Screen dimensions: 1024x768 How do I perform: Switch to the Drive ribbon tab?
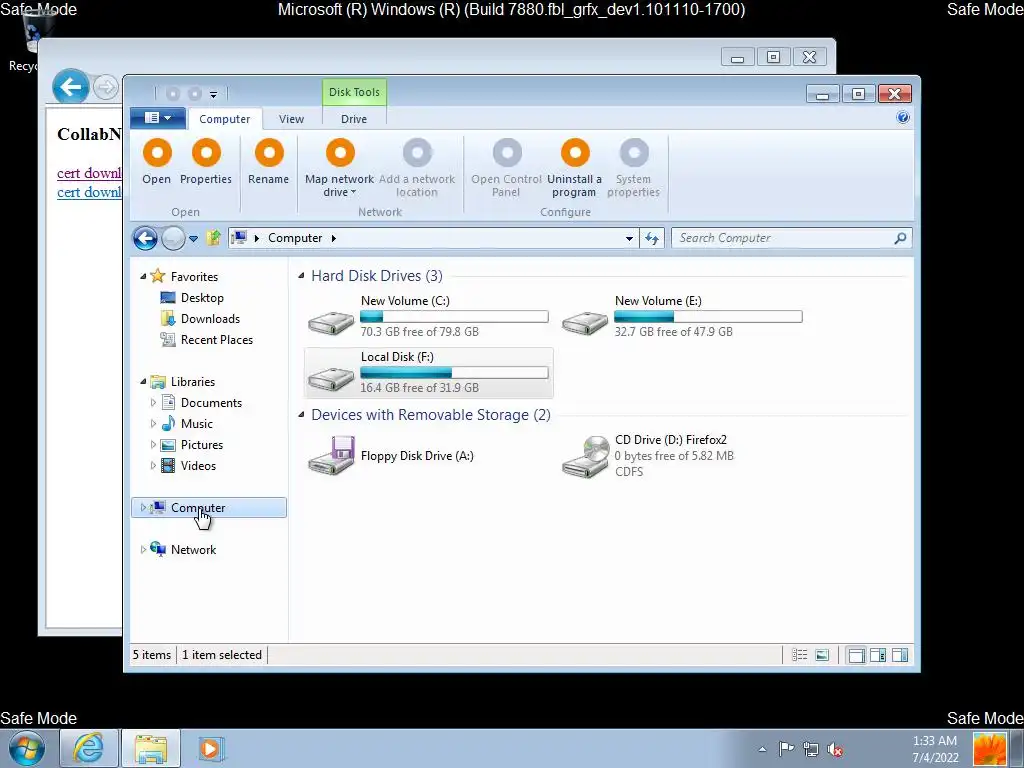pyautogui.click(x=354, y=119)
